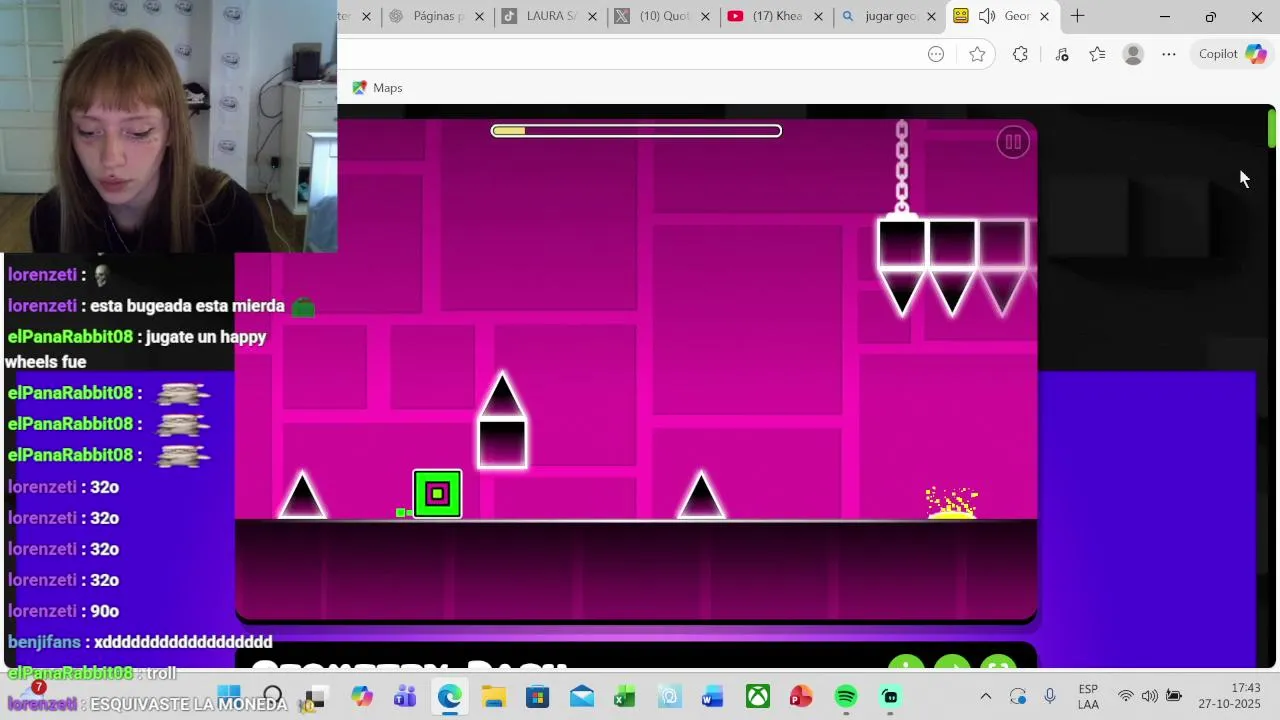Open a new browser tab
The width and height of the screenshot is (1280, 720).
[1077, 16]
